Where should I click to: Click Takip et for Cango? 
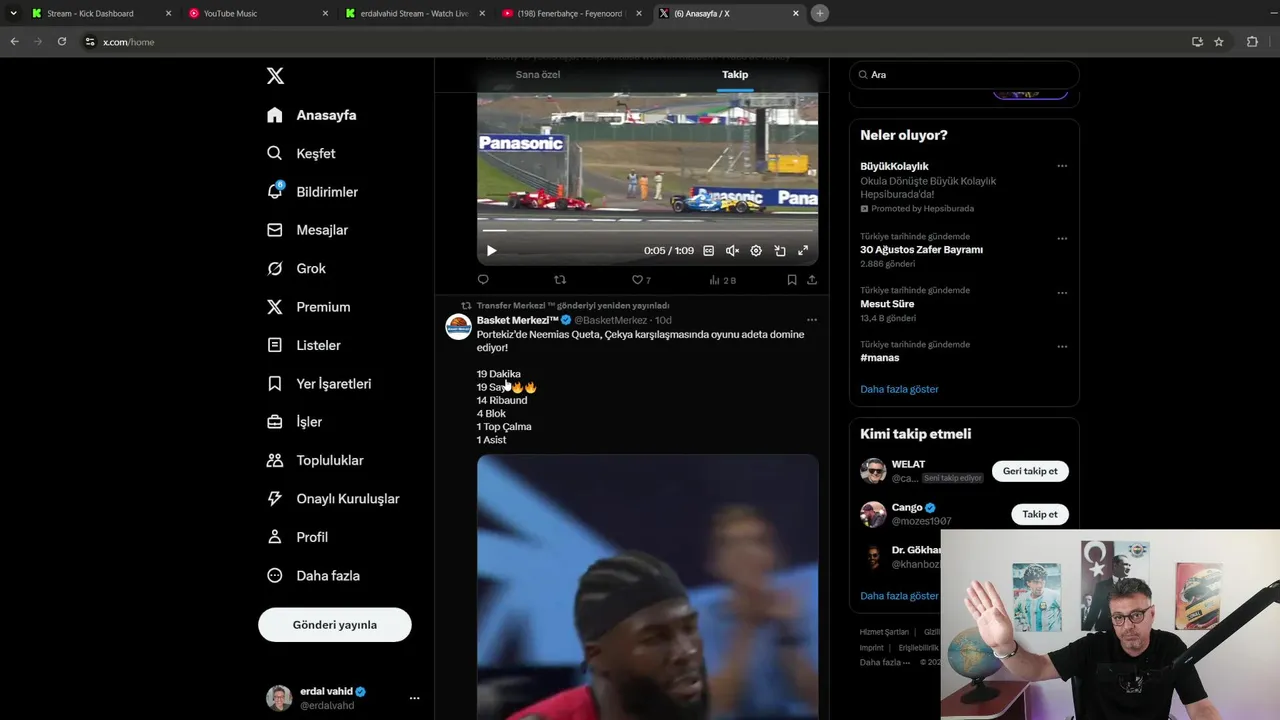tap(1040, 514)
